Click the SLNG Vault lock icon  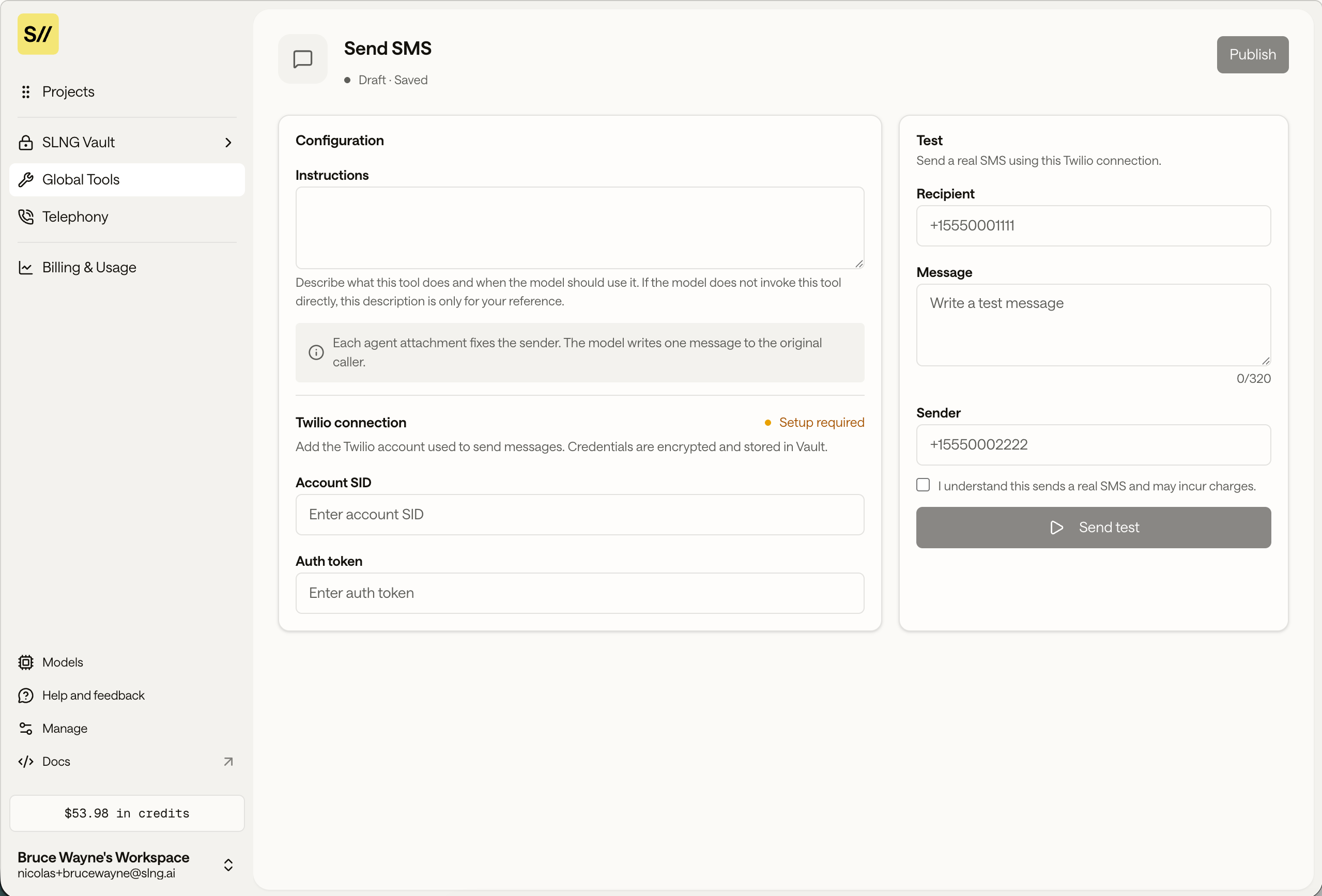26,142
